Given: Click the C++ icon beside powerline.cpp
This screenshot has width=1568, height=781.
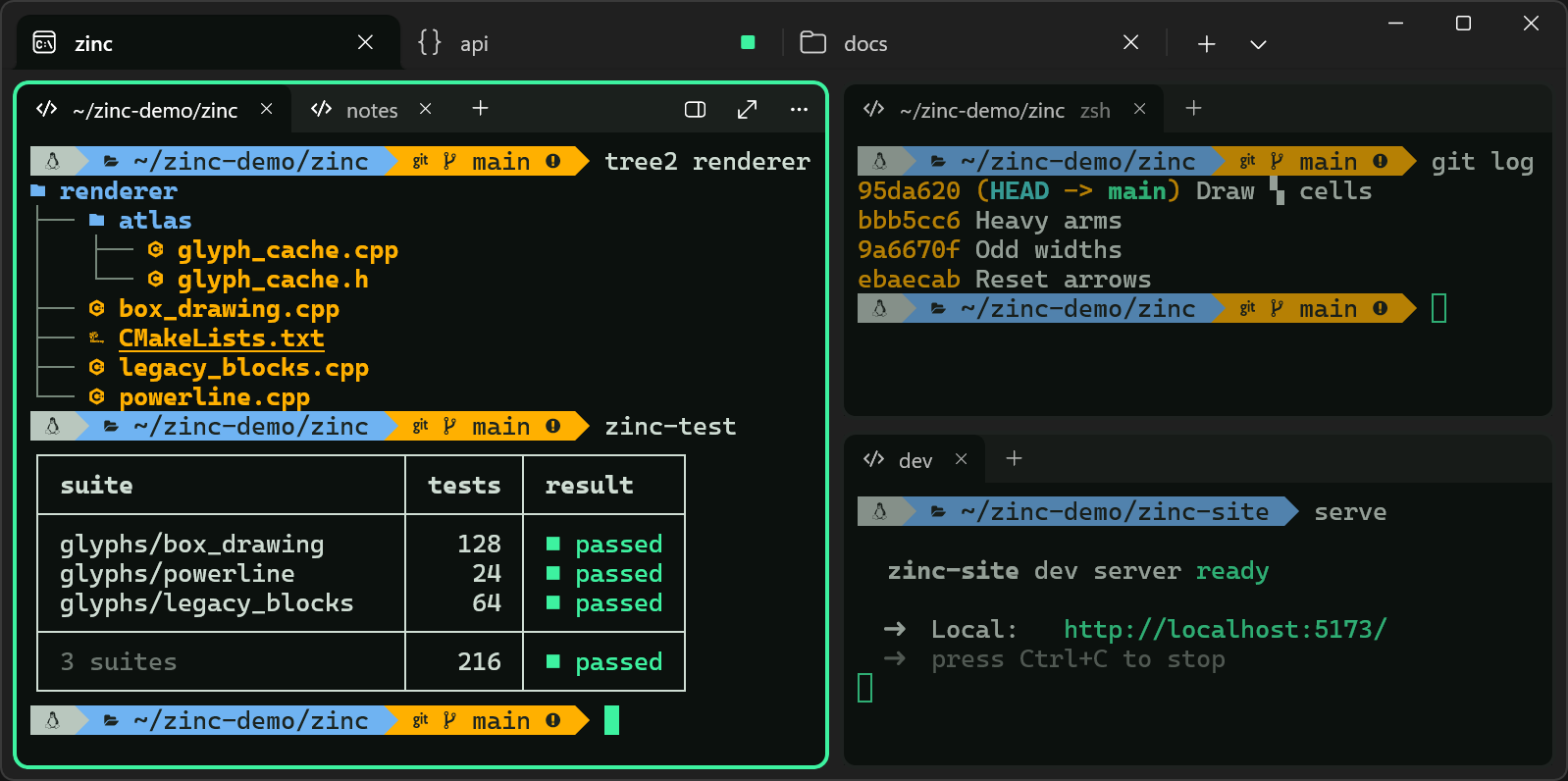Looking at the screenshot, I should [x=96, y=396].
